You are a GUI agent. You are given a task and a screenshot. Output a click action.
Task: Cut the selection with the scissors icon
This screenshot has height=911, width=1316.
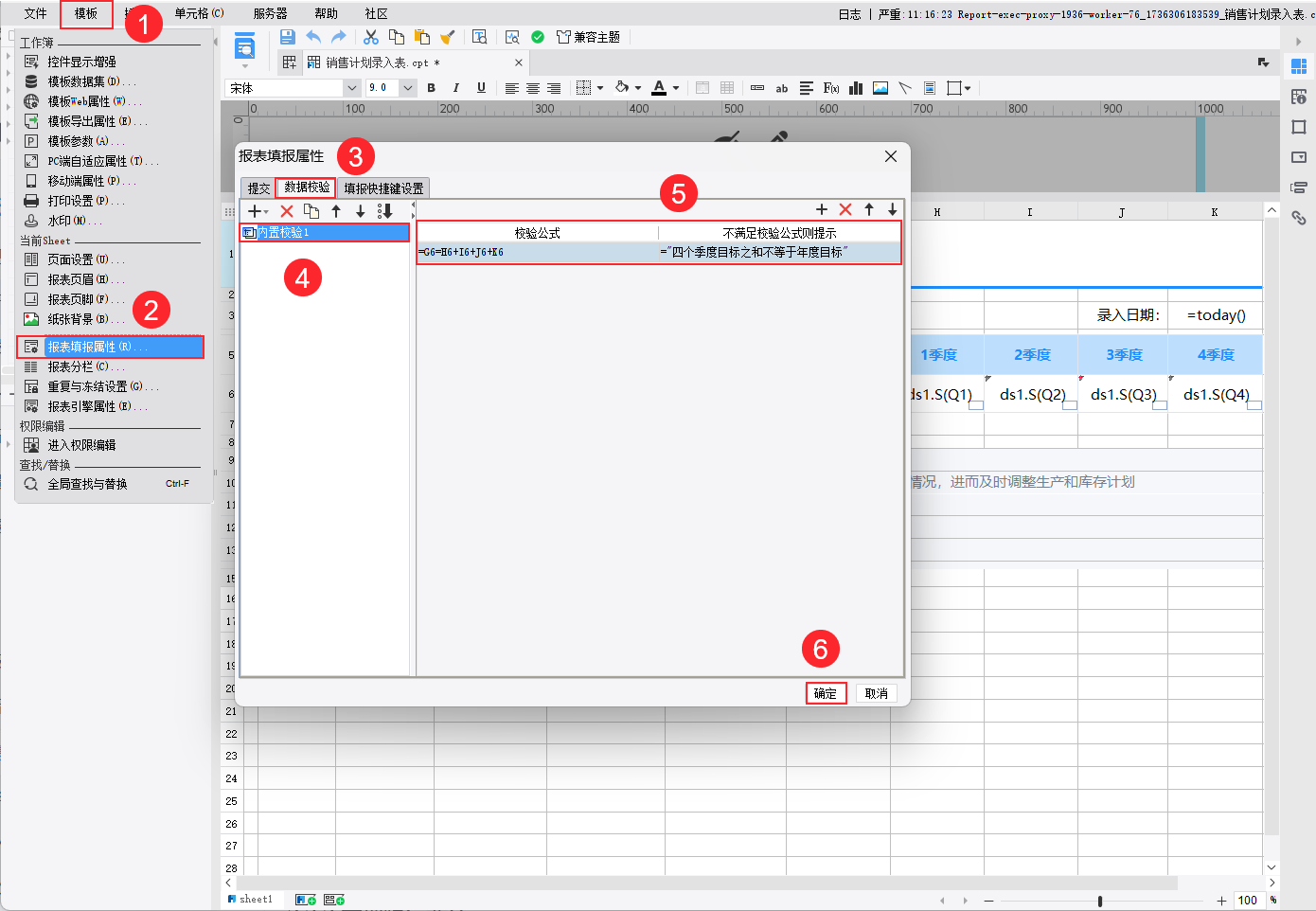371,37
